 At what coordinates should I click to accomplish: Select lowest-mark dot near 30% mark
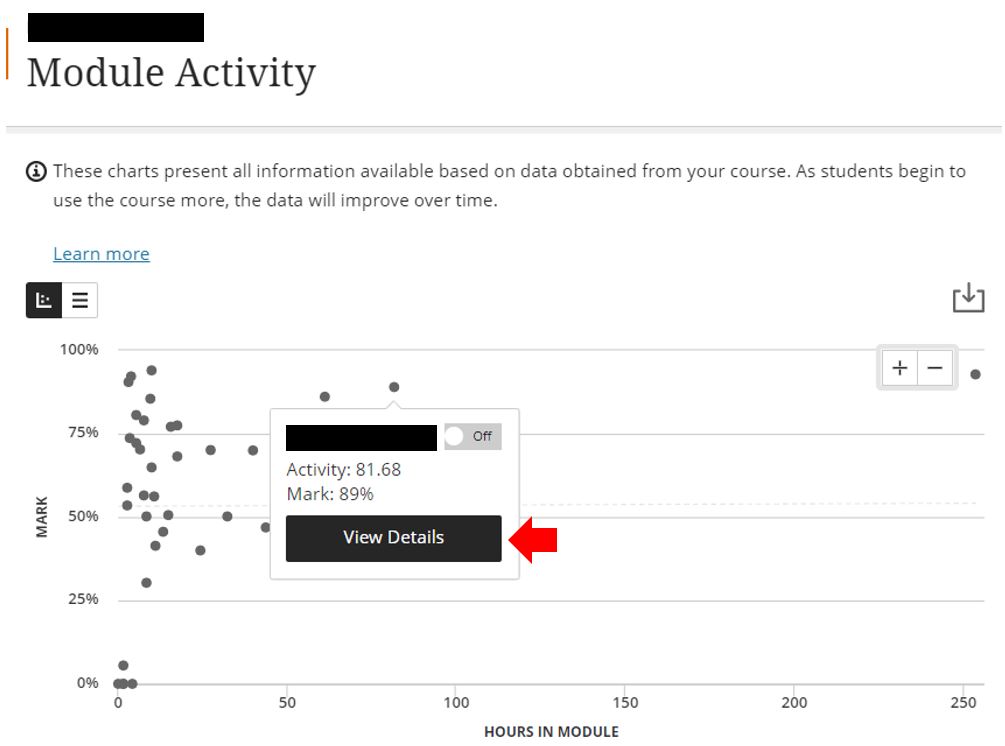pos(146,583)
